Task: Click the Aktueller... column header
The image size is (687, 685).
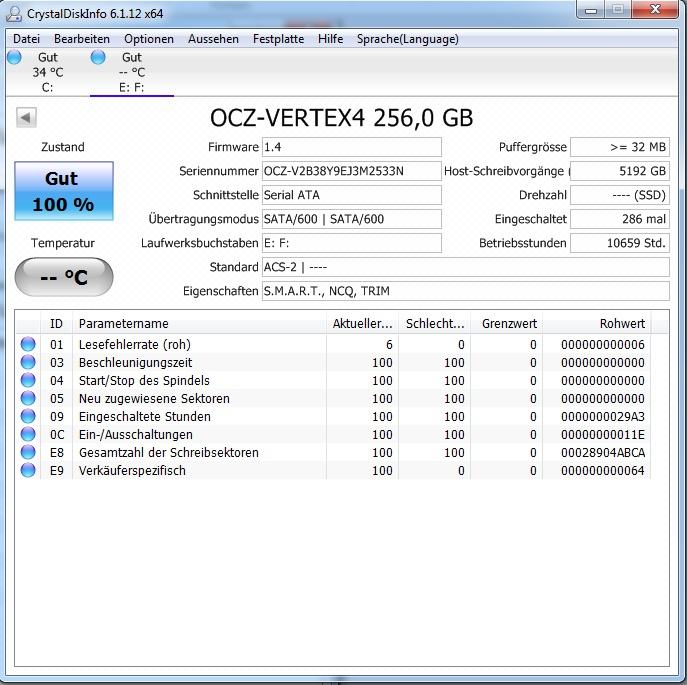Action: click(x=362, y=323)
